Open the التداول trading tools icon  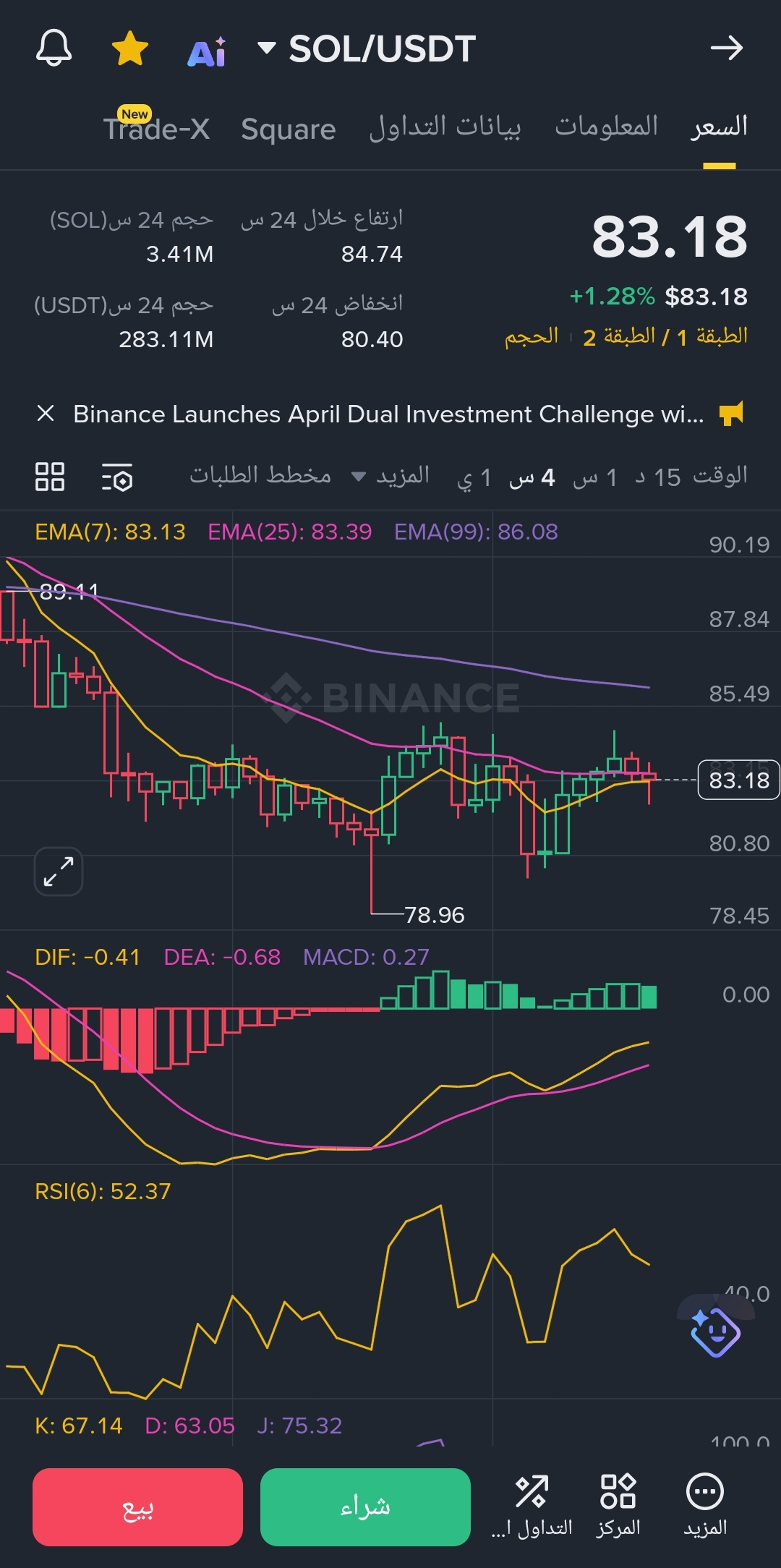pos(532,1507)
